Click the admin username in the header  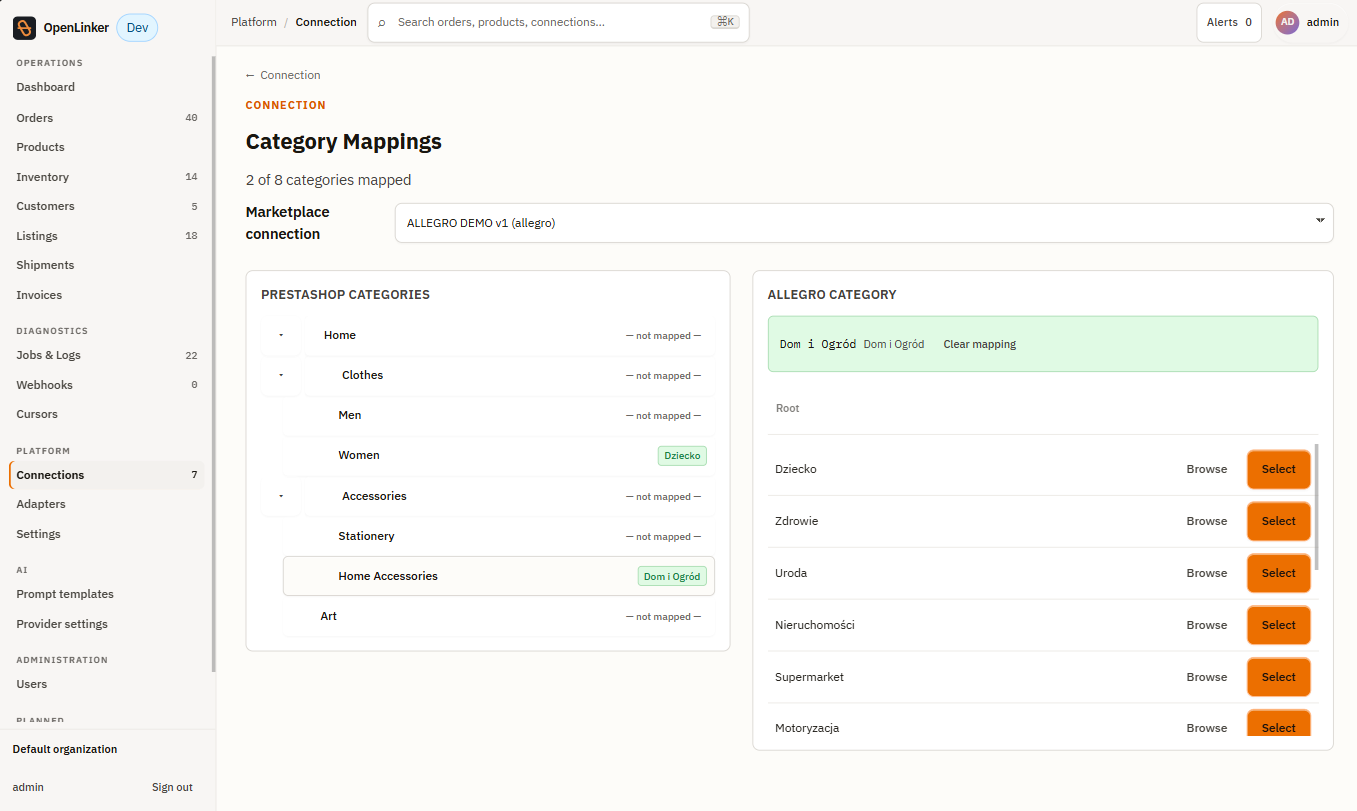coord(1322,22)
